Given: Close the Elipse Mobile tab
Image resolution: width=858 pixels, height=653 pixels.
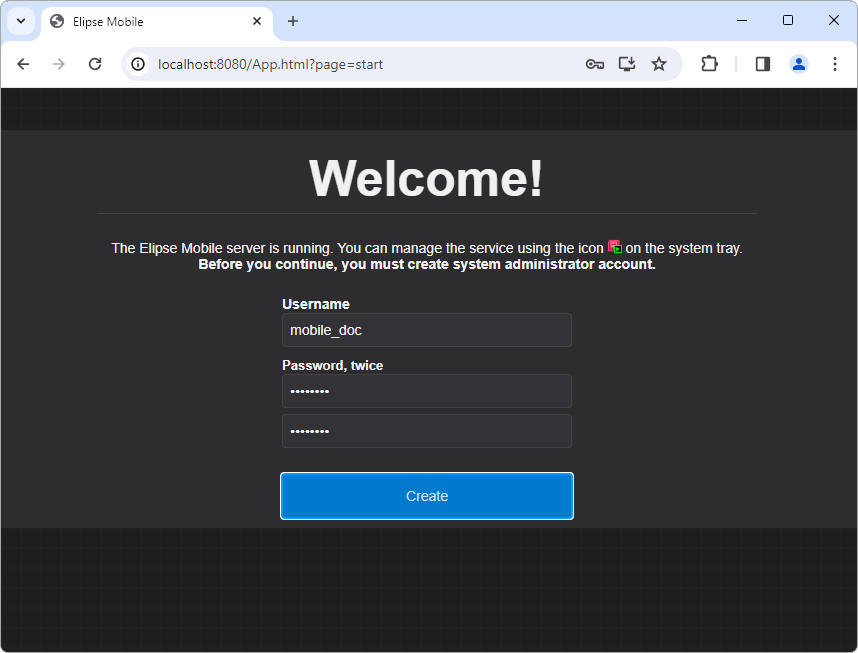Looking at the screenshot, I should click(x=257, y=21).
